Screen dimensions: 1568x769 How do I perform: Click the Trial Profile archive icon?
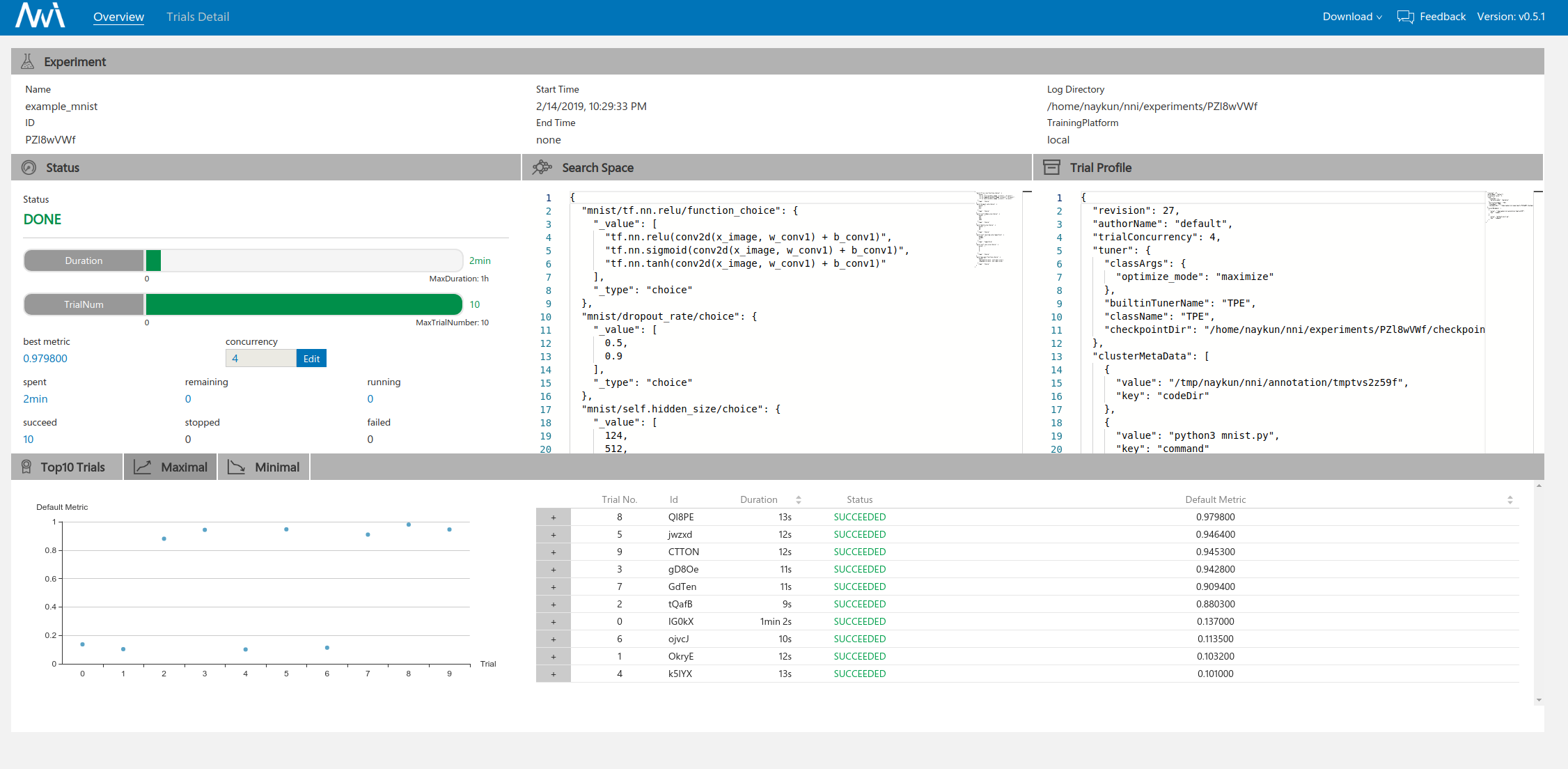click(x=1051, y=167)
